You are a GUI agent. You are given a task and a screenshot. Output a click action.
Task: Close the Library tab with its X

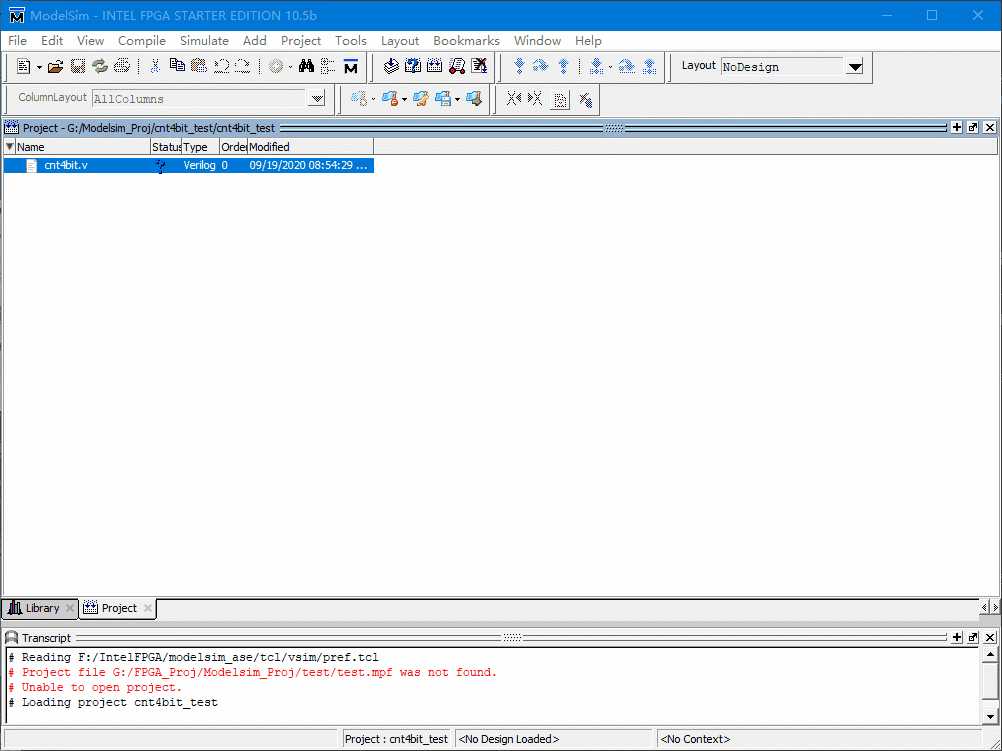[x=70, y=608]
